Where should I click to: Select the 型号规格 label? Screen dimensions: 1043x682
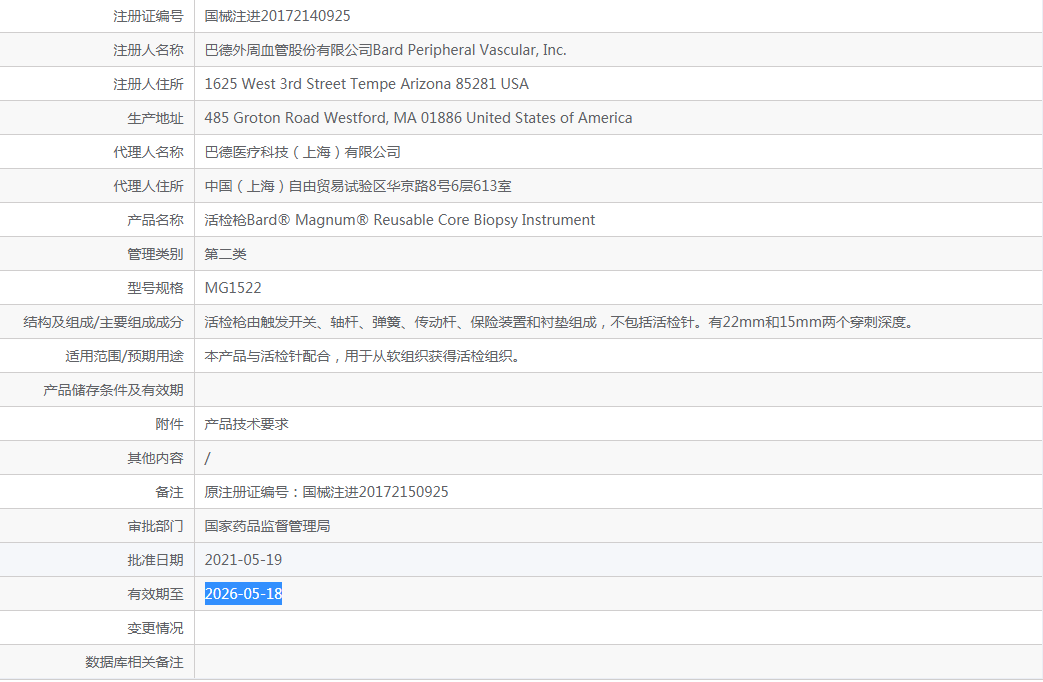click(156, 287)
